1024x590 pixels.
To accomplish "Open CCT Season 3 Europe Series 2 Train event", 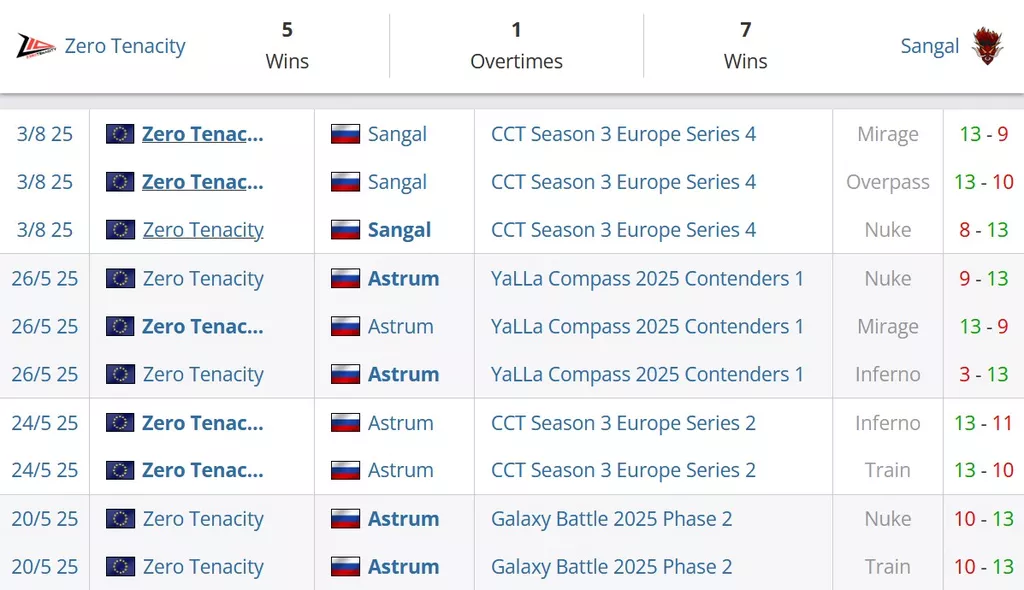I will pos(623,470).
